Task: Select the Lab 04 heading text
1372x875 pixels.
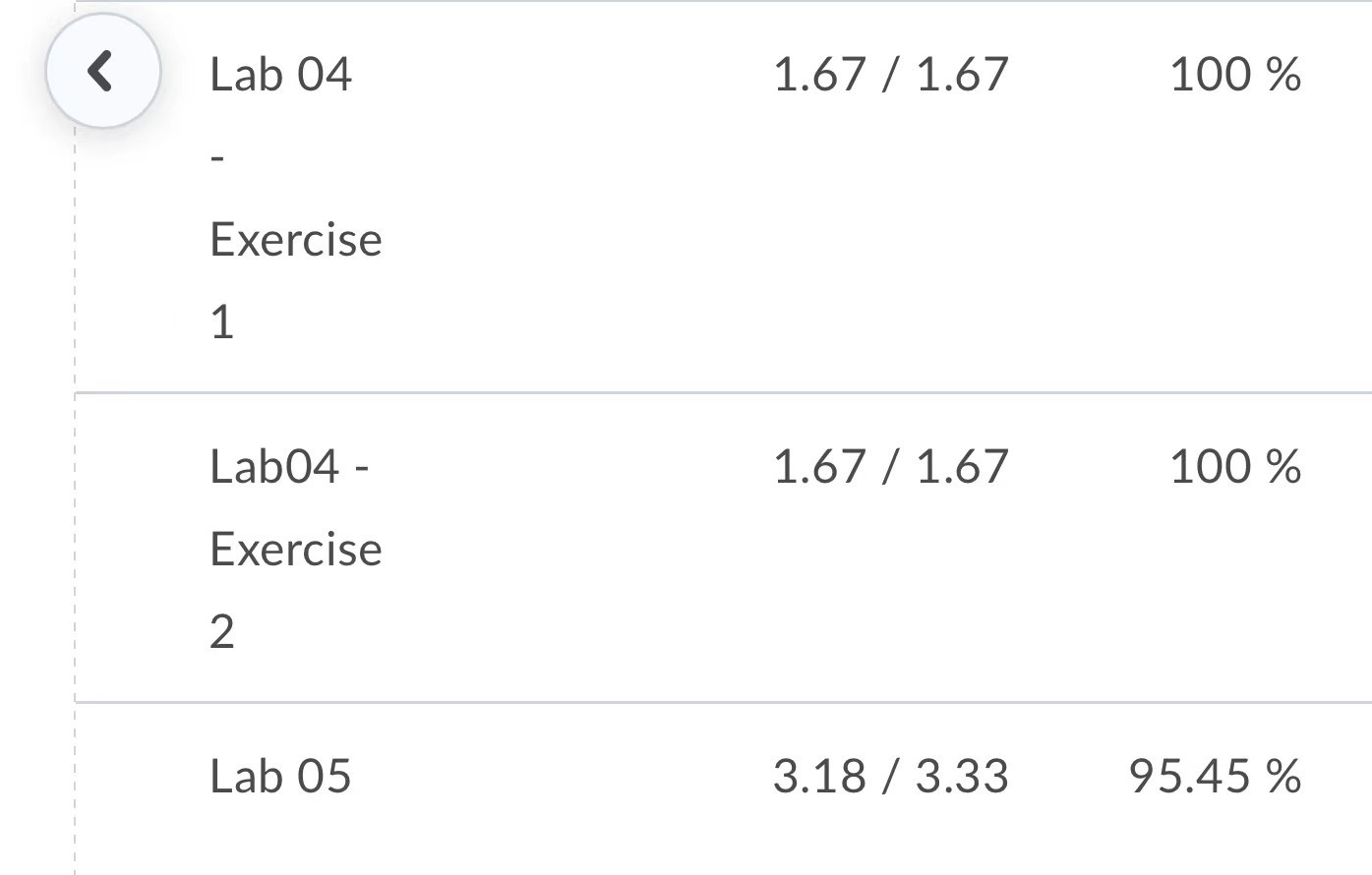Action: coord(280,75)
